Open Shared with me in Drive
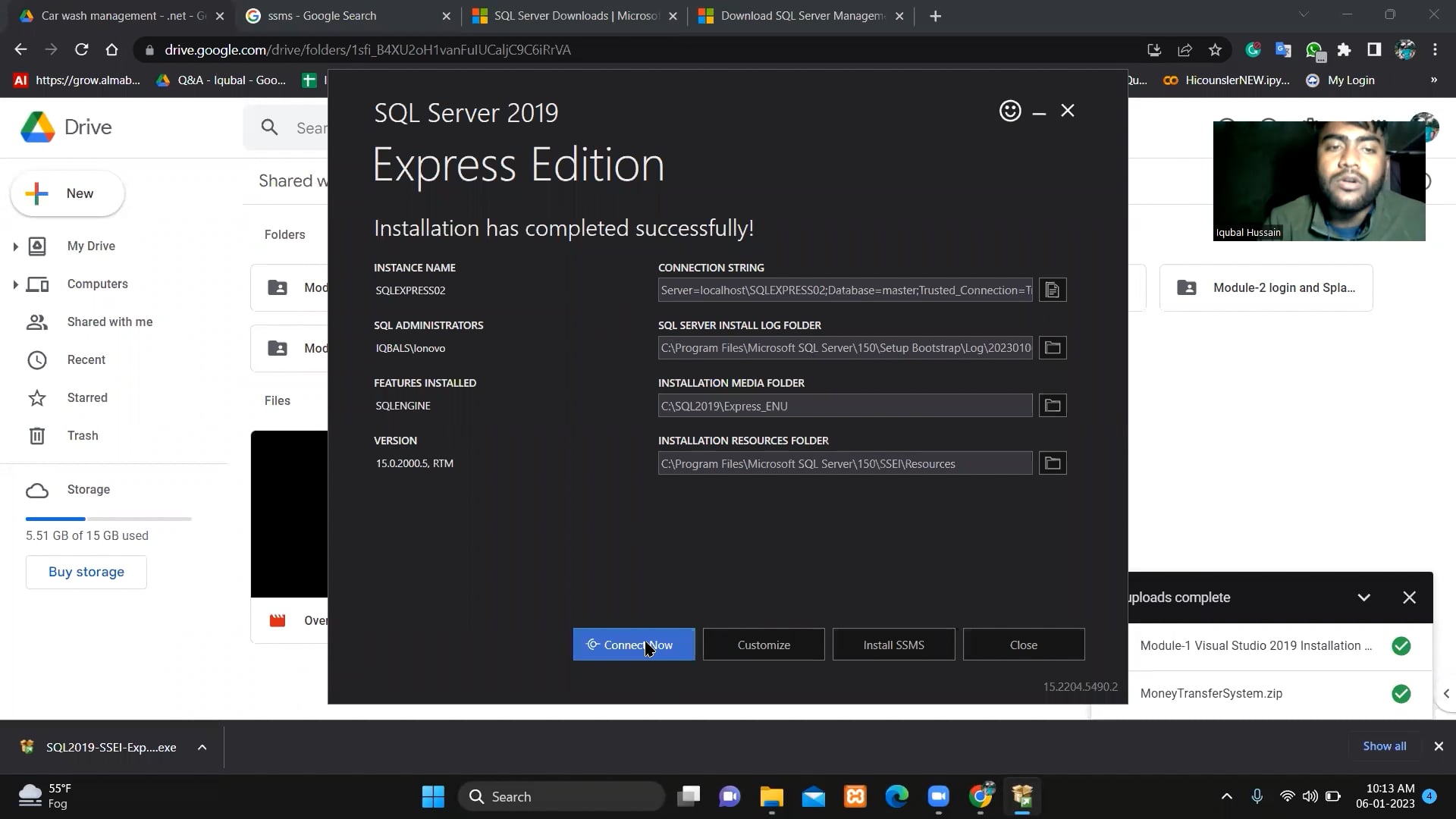The image size is (1456, 819). tap(109, 322)
